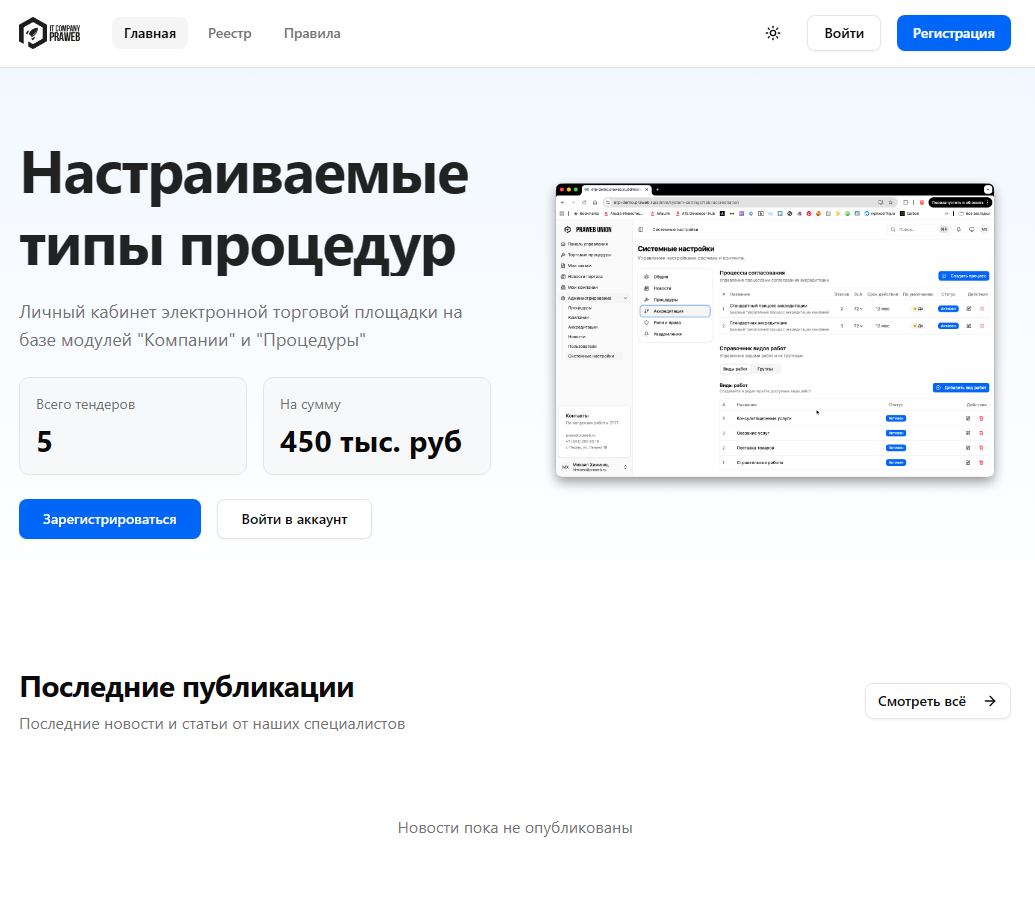The image size is (1035, 909).
Task: Open the Правила page from navigation
Action: 312,33
